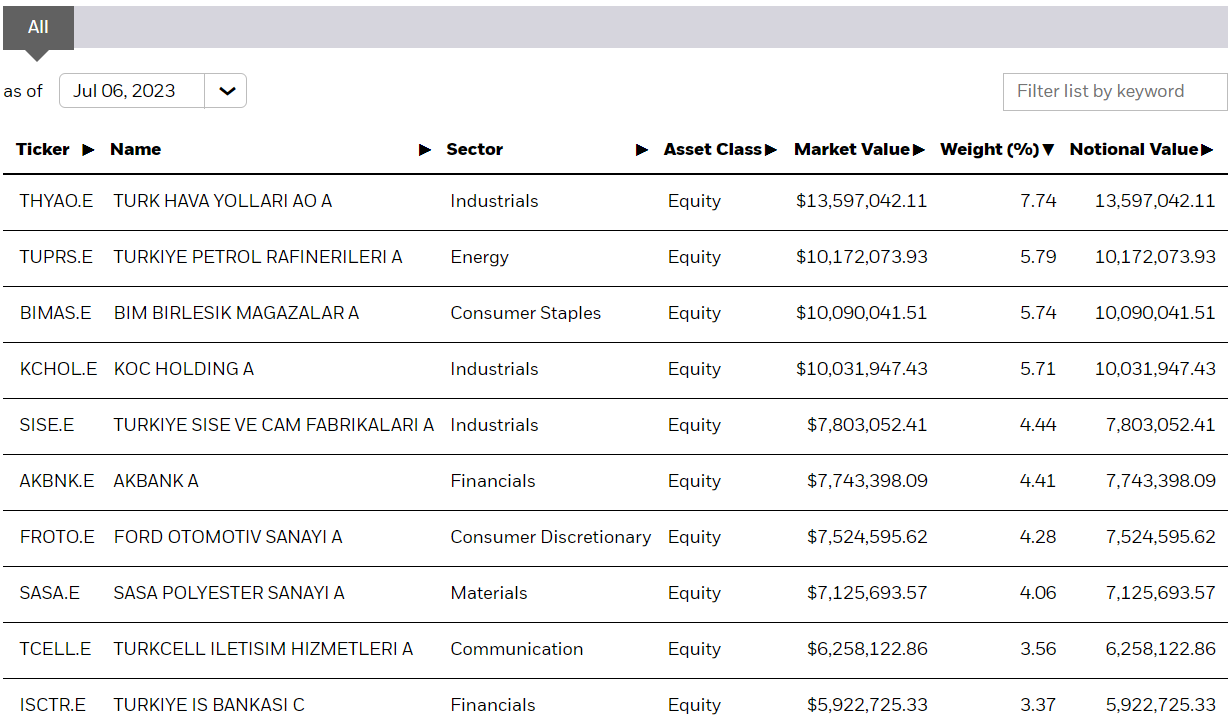The image size is (1231, 725).
Task: Click weight value 3.56
Action: 1038,649
